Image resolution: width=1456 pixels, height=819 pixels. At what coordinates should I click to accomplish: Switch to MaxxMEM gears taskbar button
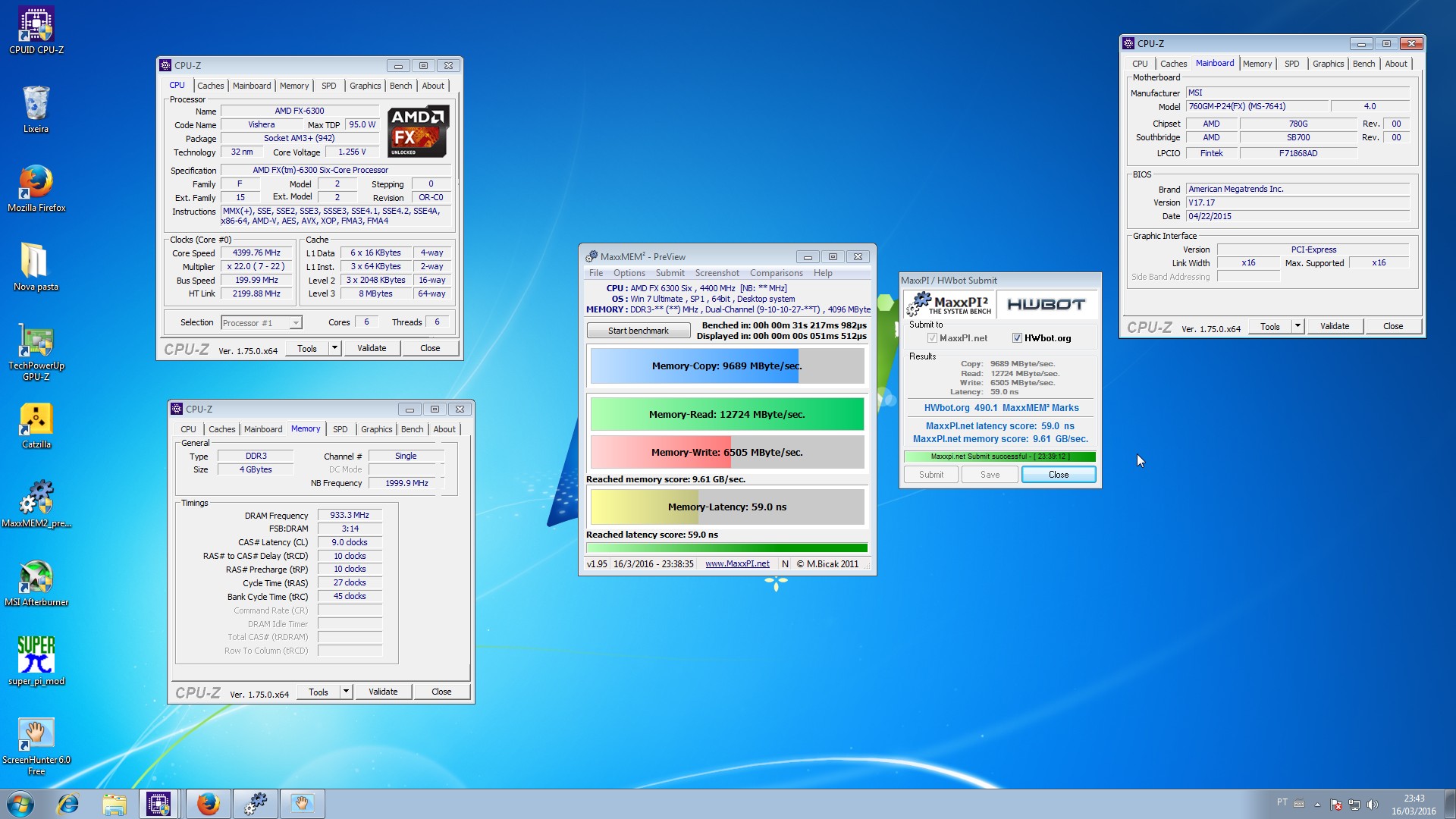(256, 804)
